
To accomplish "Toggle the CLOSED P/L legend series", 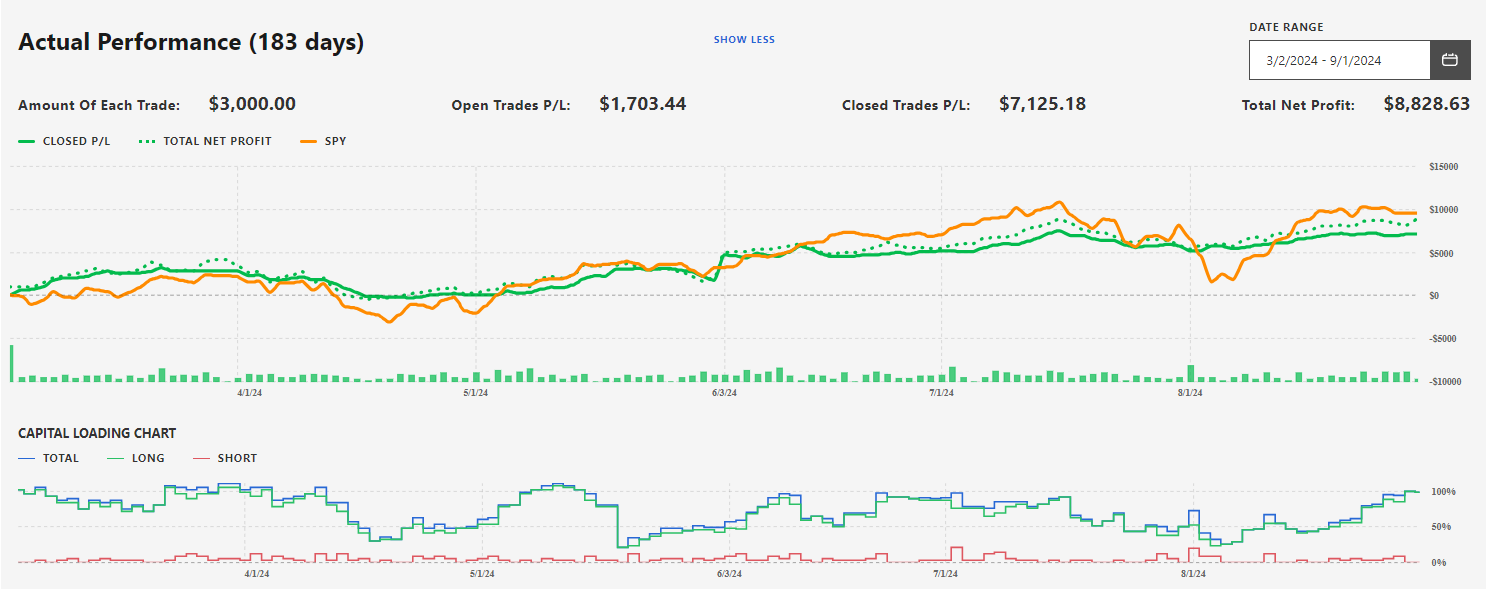I will (x=64, y=142).
